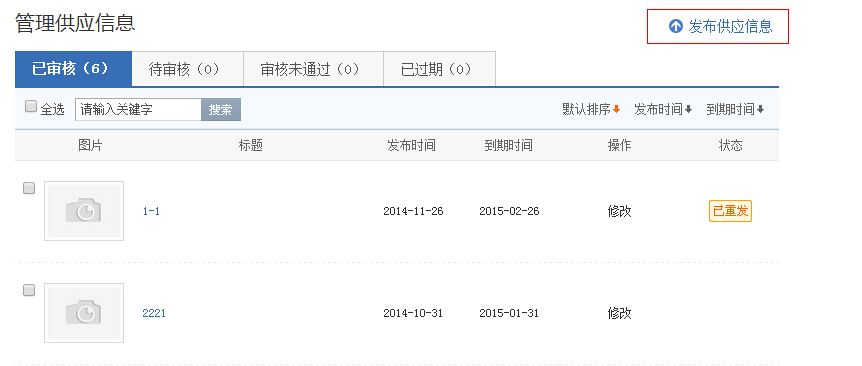Select the 已审核 (6) tab
Screen dimensions: 862x366
(x=73, y=69)
